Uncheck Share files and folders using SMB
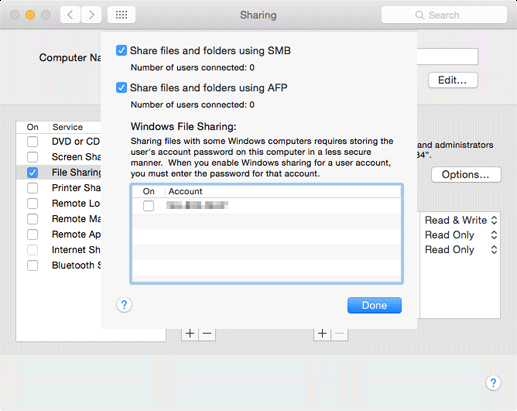The width and height of the screenshot is (517, 411). (121, 51)
